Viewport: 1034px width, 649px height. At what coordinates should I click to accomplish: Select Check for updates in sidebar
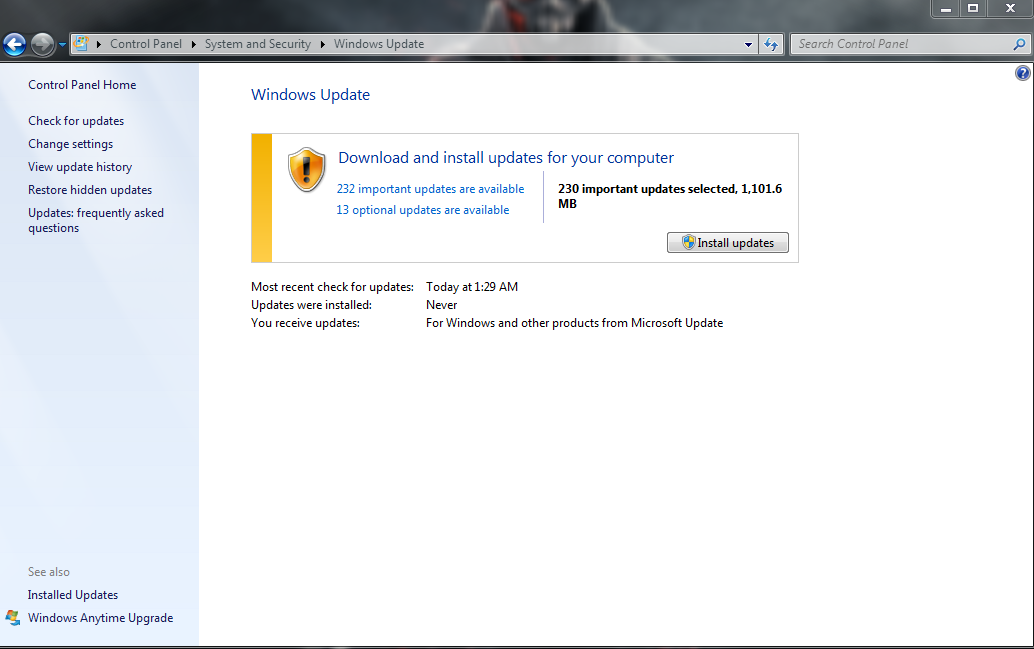(x=76, y=121)
